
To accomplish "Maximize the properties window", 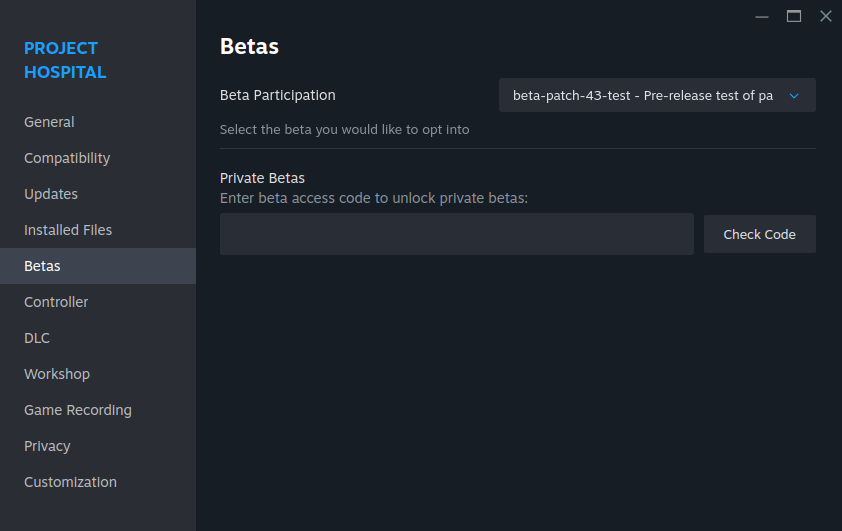I will [x=794, y=16].
